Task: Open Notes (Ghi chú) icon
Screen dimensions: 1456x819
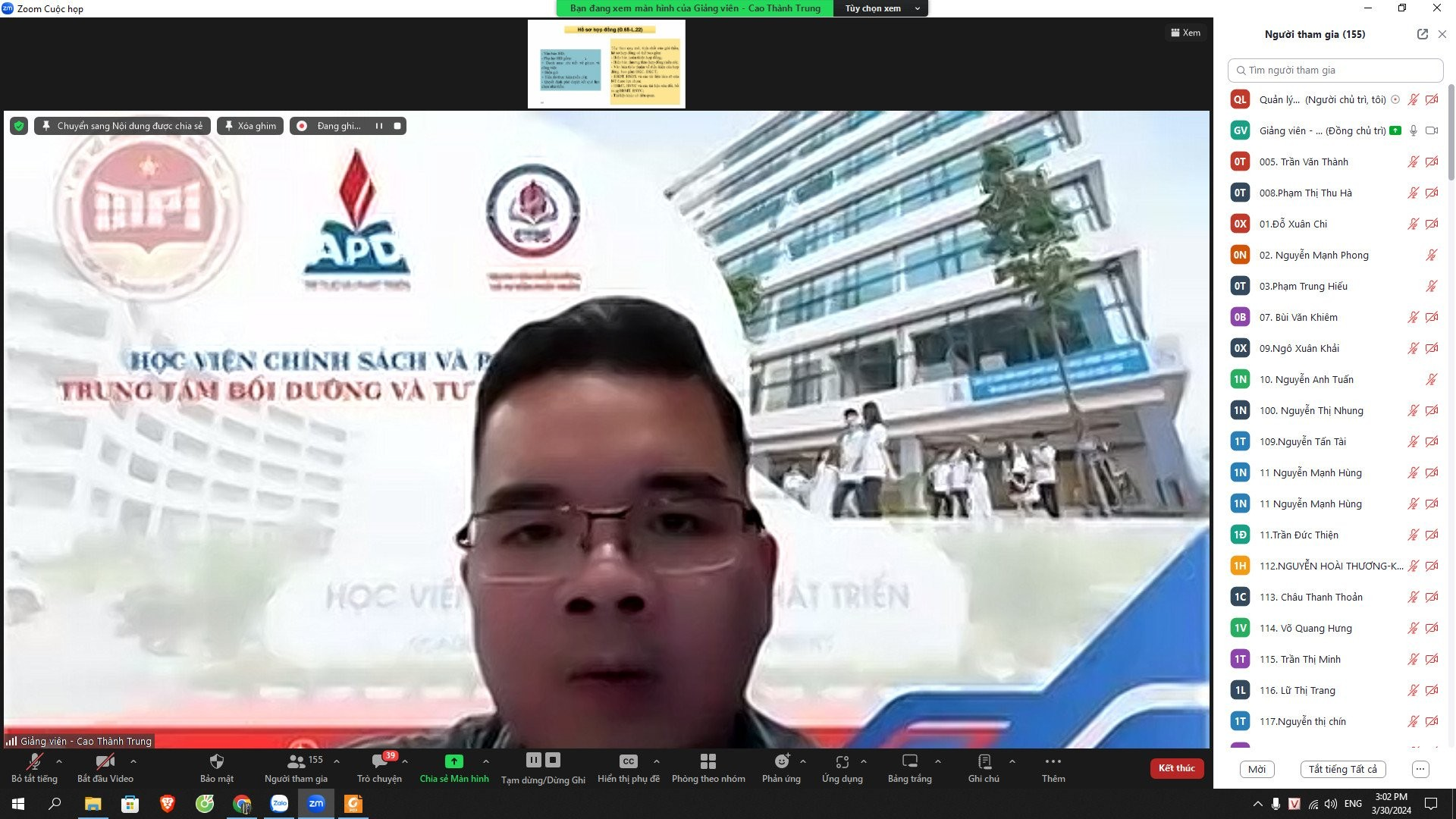Action: coord(984,761)
